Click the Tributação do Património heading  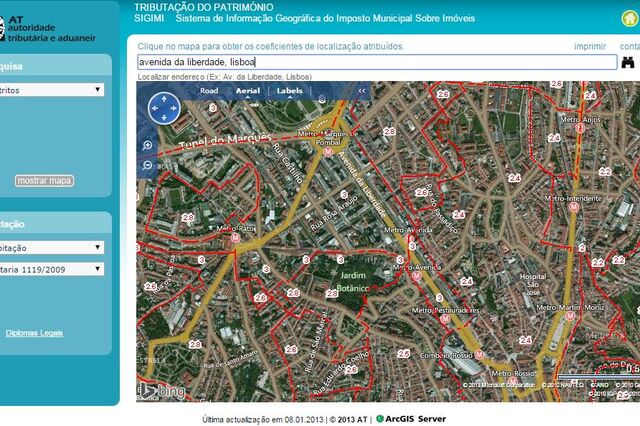(x=204, y=7)
